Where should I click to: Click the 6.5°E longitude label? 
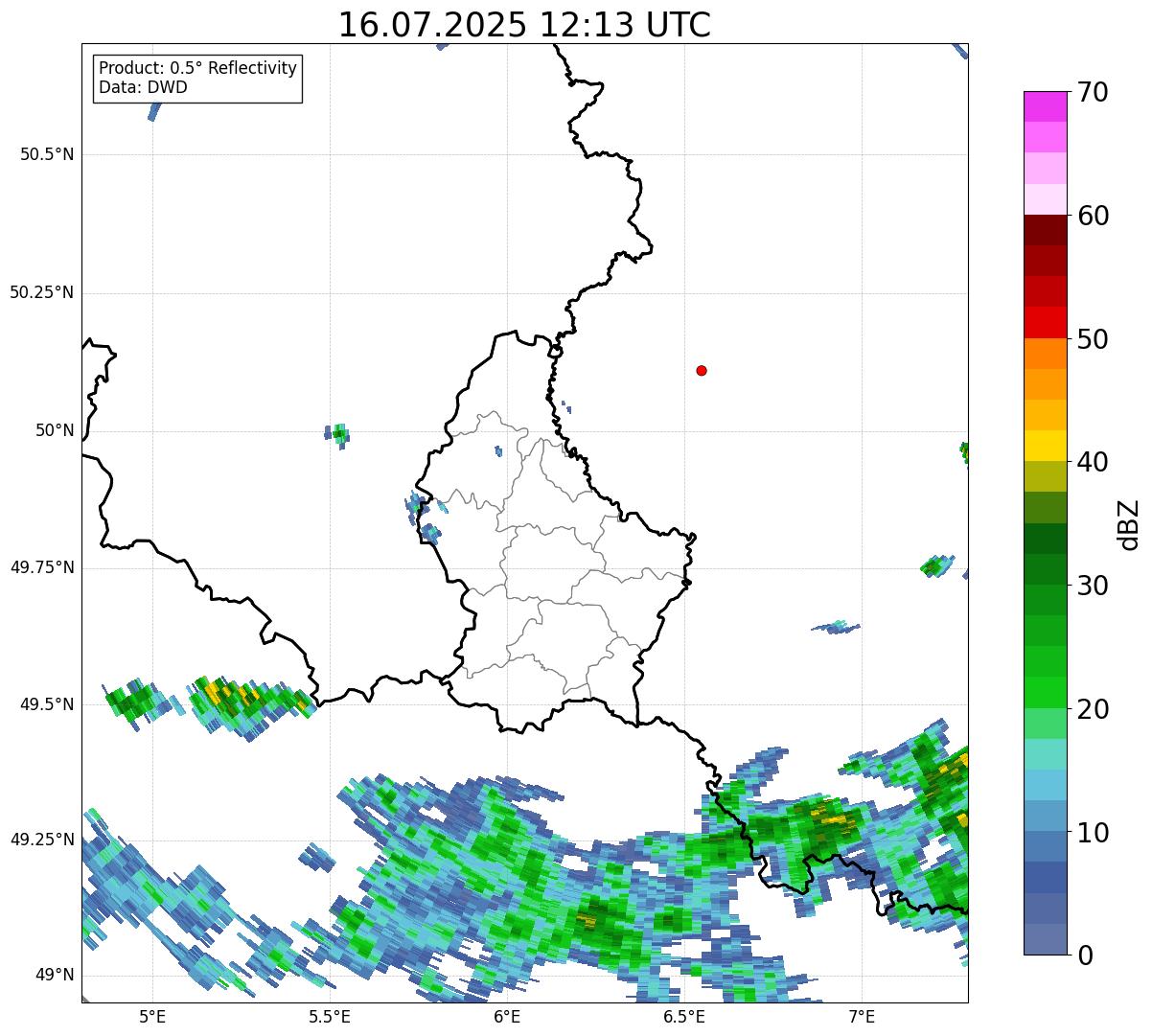pyautogui.click(x=684, y=1016)
